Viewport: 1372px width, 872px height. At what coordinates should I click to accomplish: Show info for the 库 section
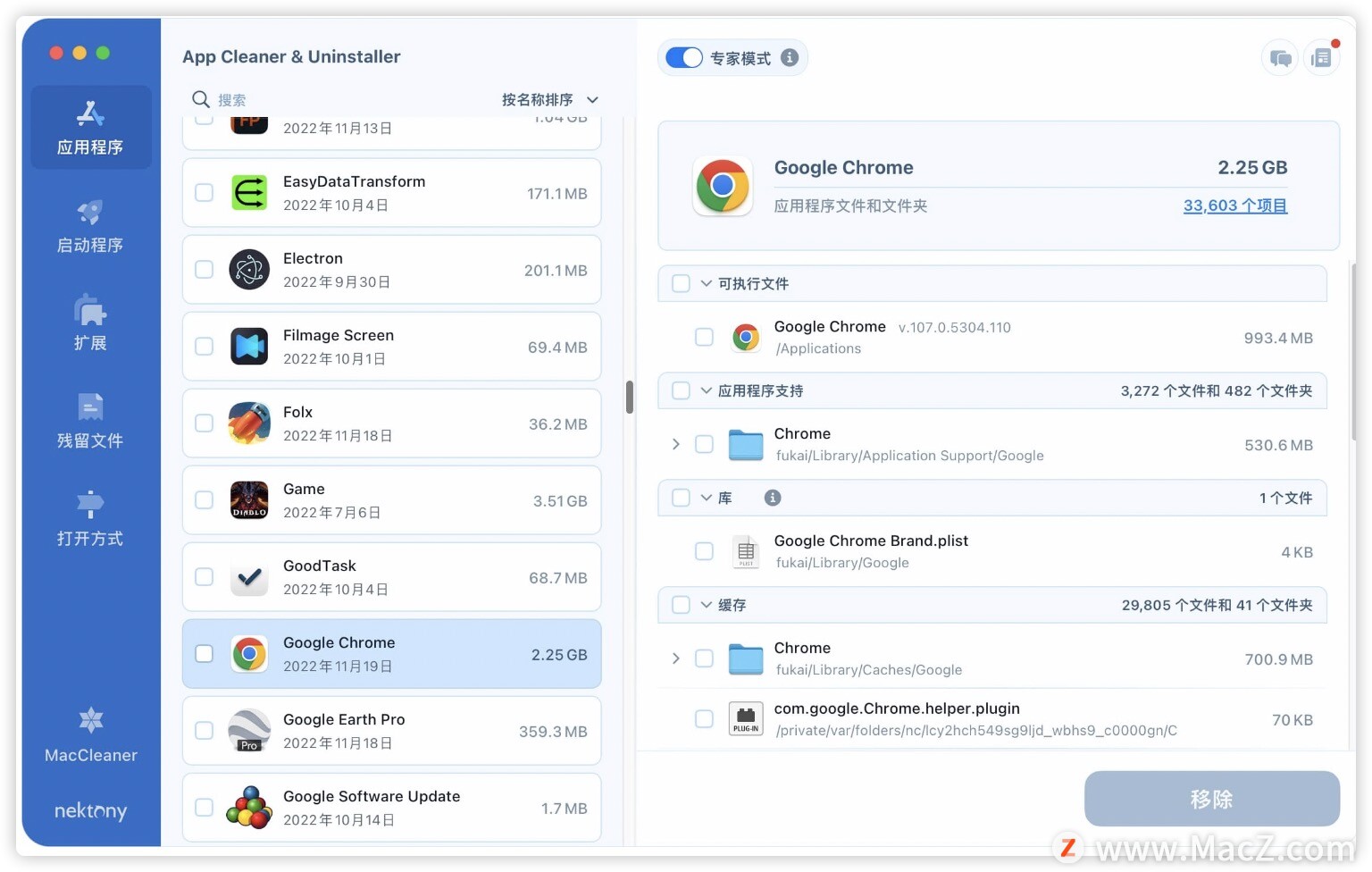coord(773,498)
